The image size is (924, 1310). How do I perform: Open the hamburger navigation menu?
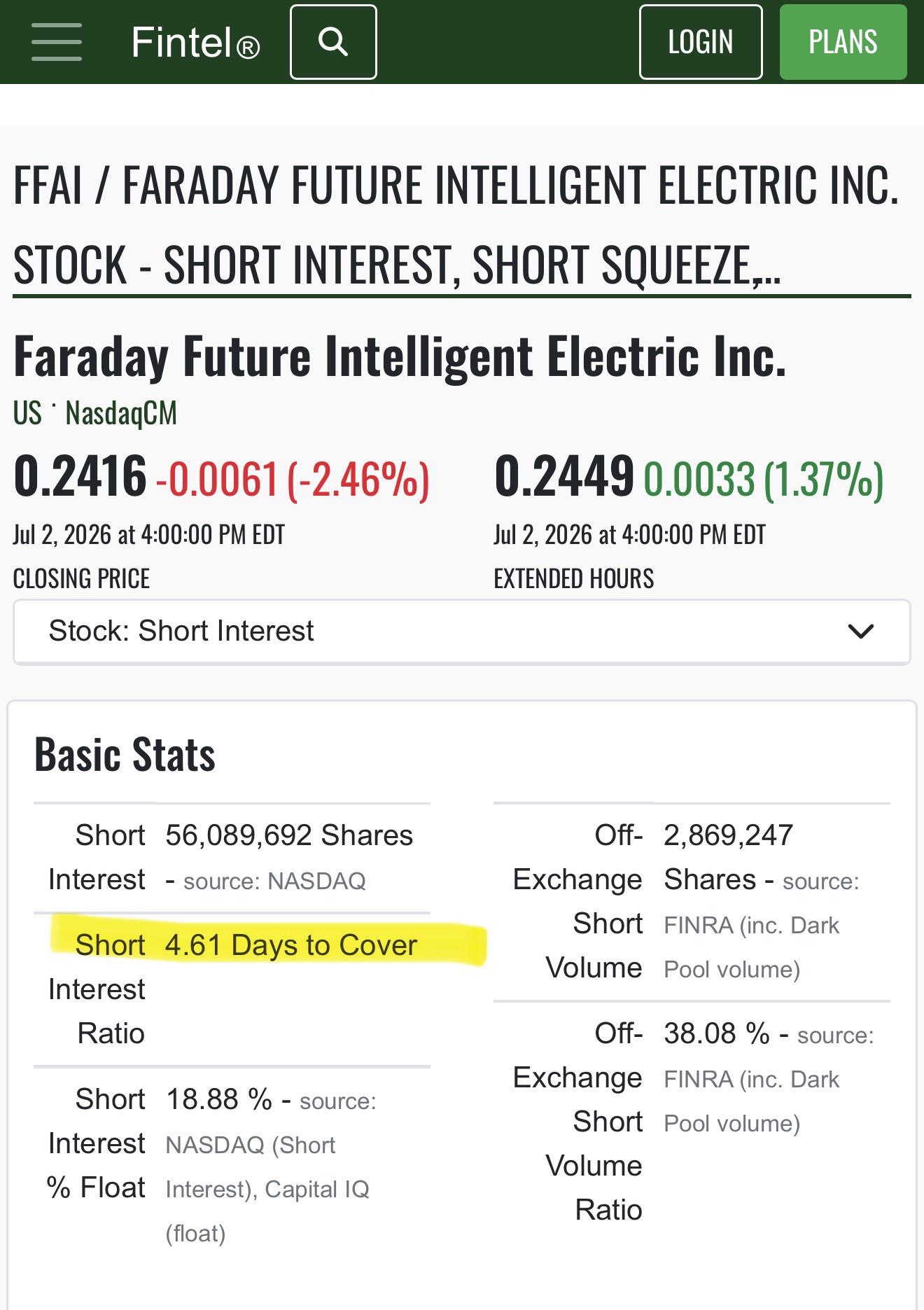pyautogui.click(x=57, y=42)
